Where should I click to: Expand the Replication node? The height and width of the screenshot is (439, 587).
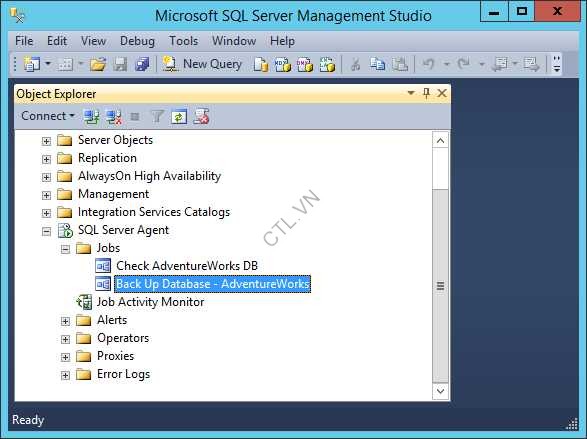pyautogui.click(x=46, y=159)
